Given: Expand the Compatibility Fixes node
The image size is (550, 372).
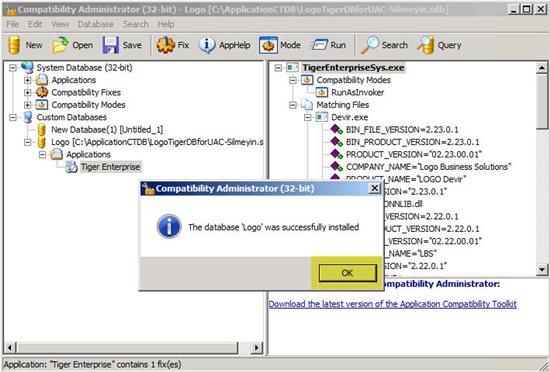Looking at the screenshot, I should (28, 92).
